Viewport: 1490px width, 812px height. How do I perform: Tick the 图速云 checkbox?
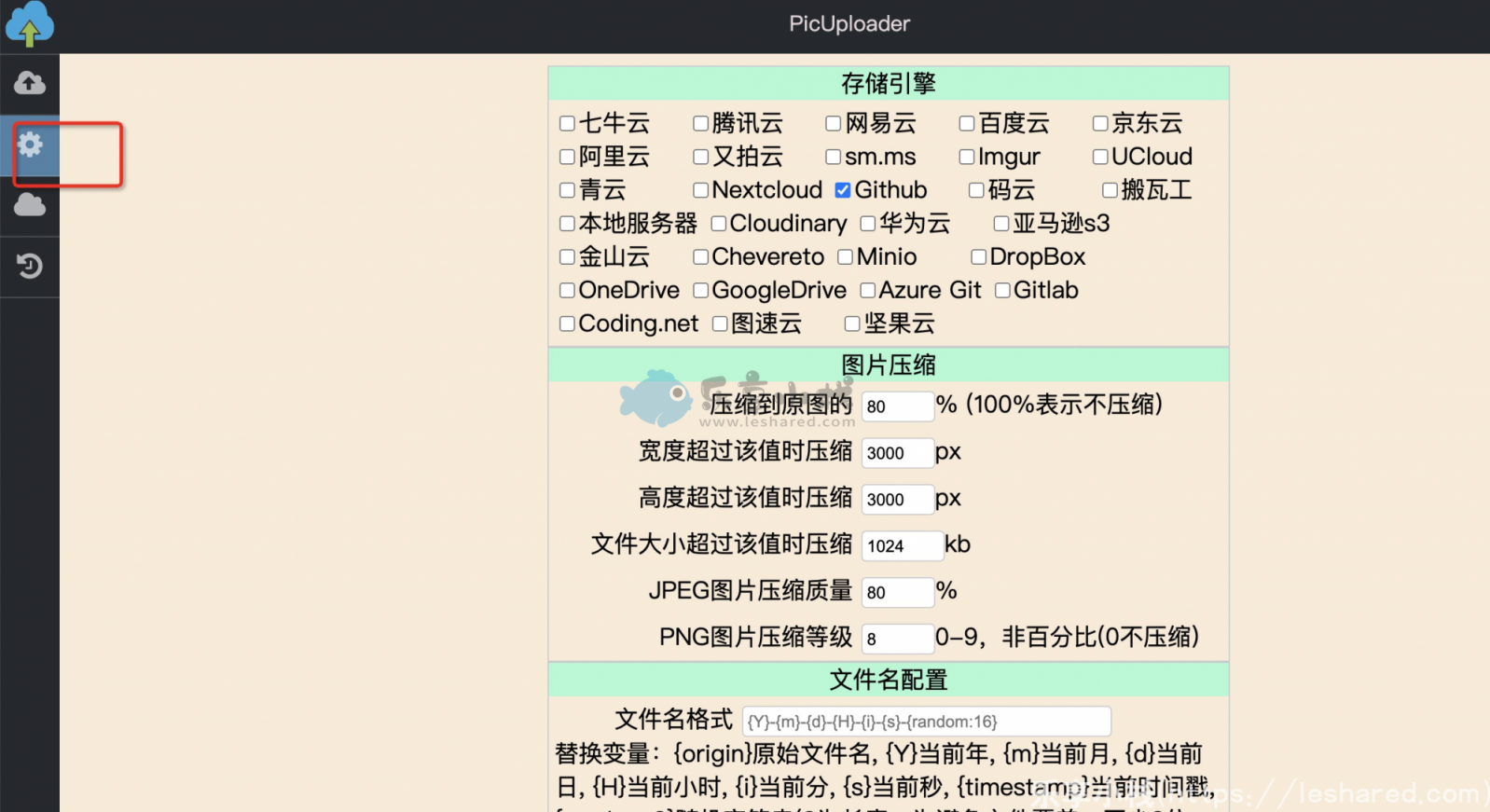pos(720,323)
